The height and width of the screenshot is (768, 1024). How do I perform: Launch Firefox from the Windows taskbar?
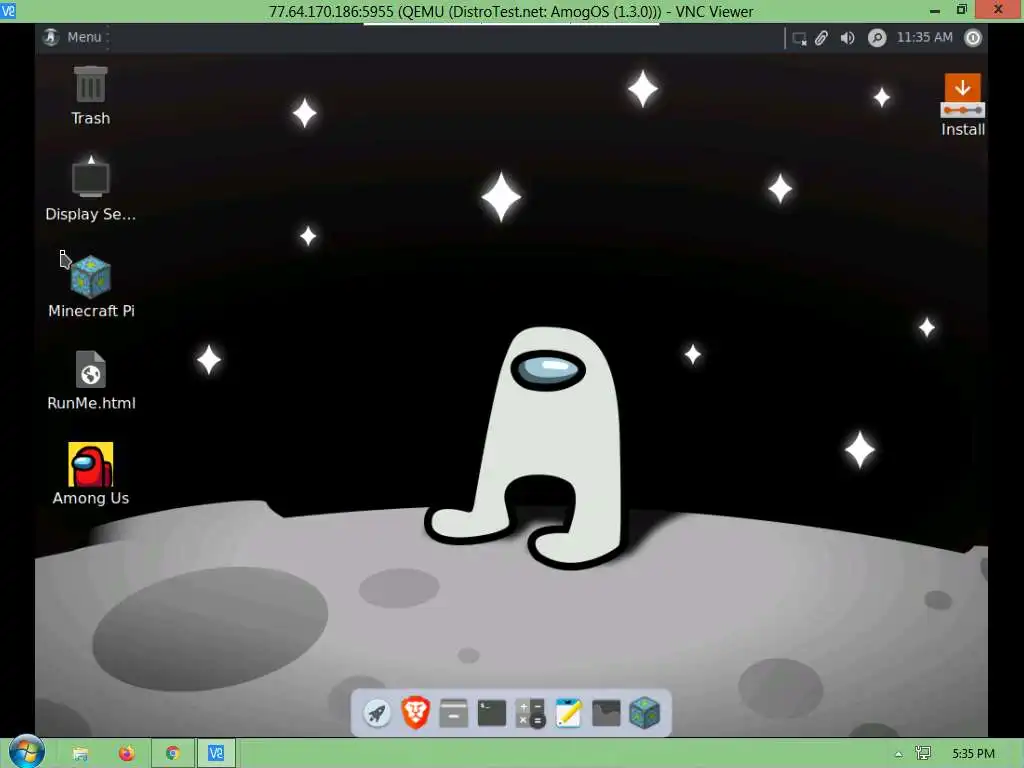[126, 754]
